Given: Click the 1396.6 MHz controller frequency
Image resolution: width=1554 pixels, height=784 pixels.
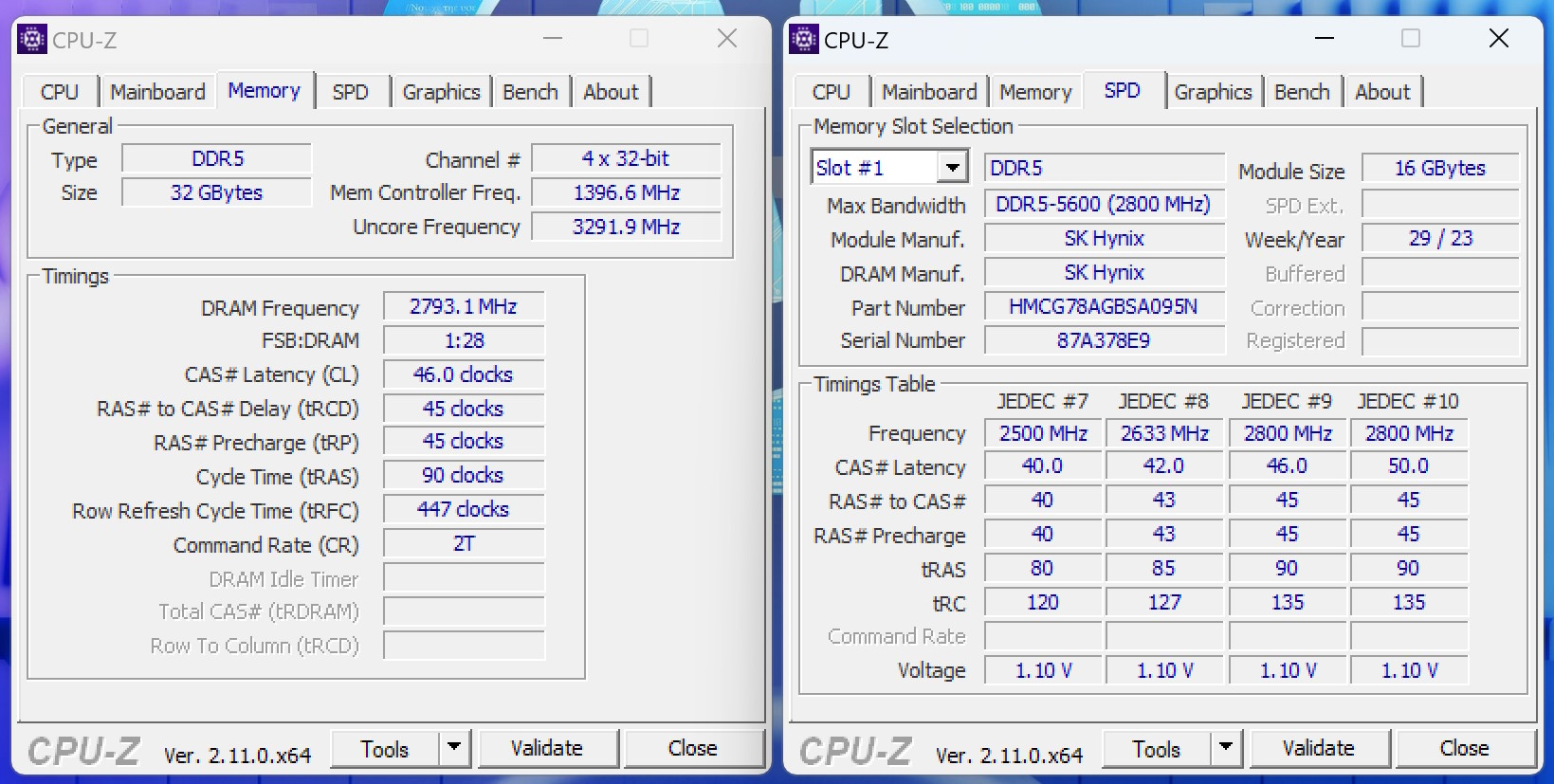Looking at the screenshot, I should click(627, 192).
